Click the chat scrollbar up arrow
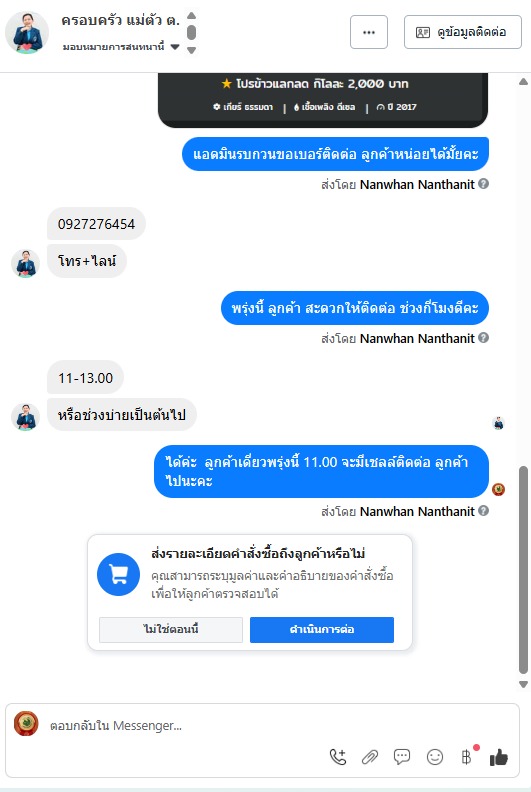This screenshot has height=792, width=531. 523,82
